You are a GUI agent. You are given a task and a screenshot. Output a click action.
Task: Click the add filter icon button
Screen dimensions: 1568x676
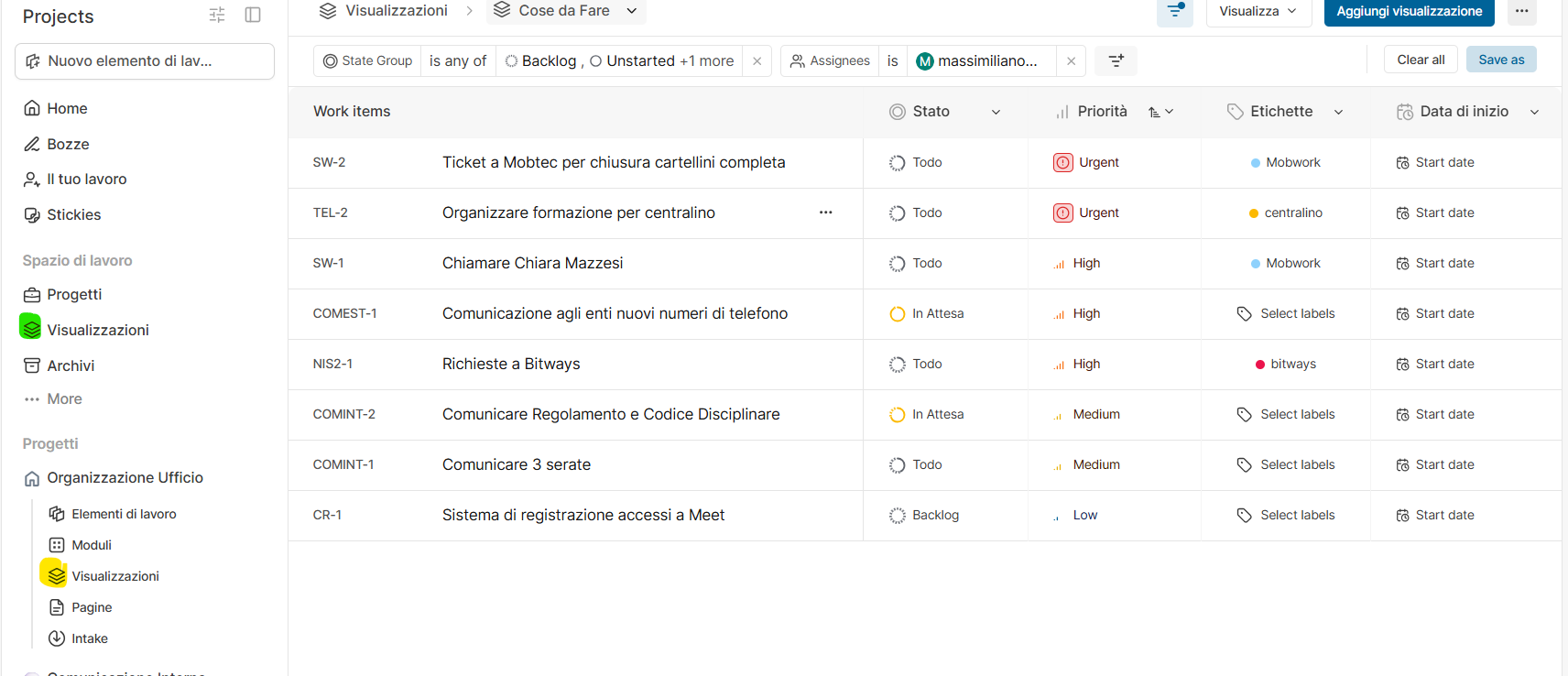pyautogui.click(x=1116, y=60)
